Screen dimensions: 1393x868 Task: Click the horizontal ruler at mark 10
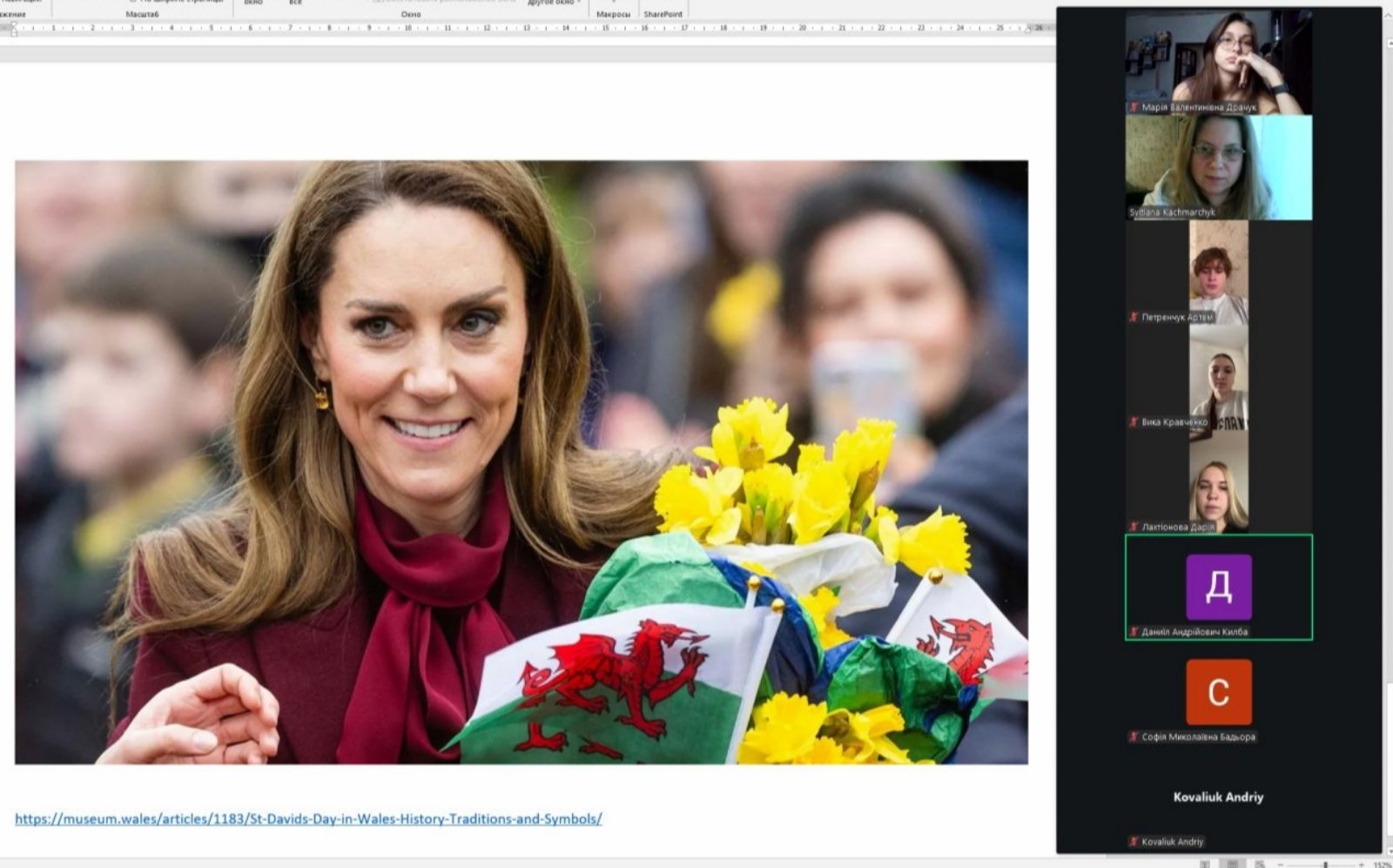pos(407,28)
